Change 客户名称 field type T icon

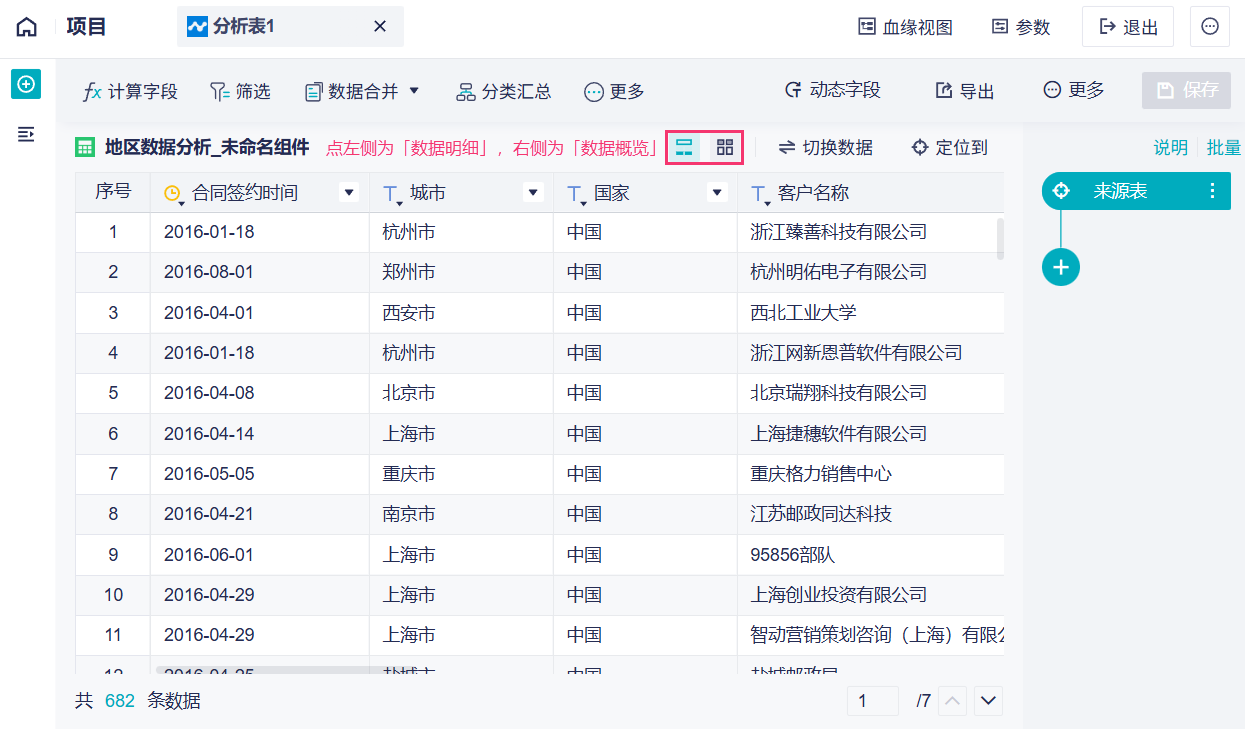(x=760, y=195)
